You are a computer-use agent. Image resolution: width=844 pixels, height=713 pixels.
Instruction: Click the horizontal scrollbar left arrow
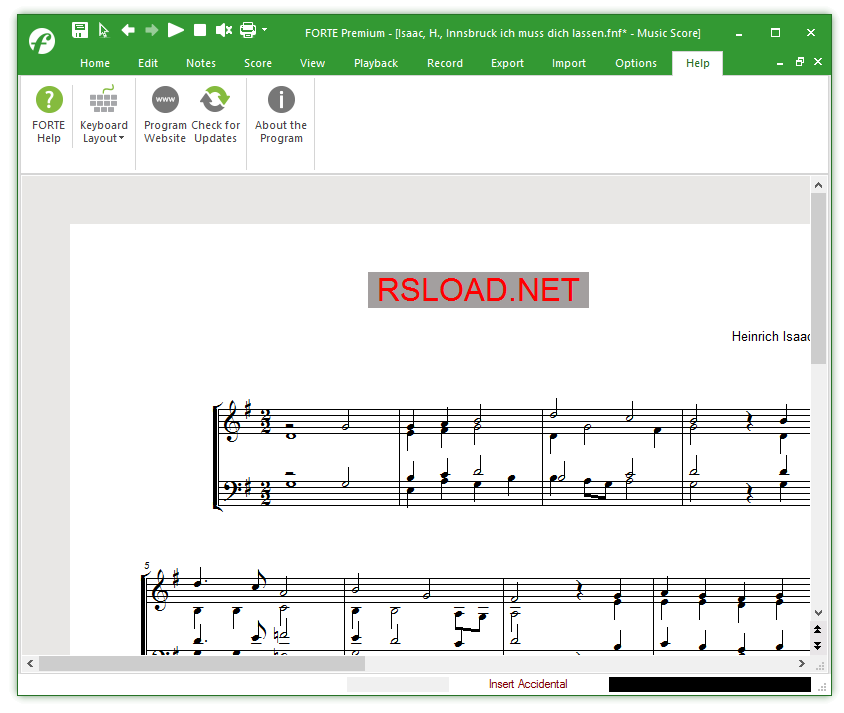tap(30, 663)
